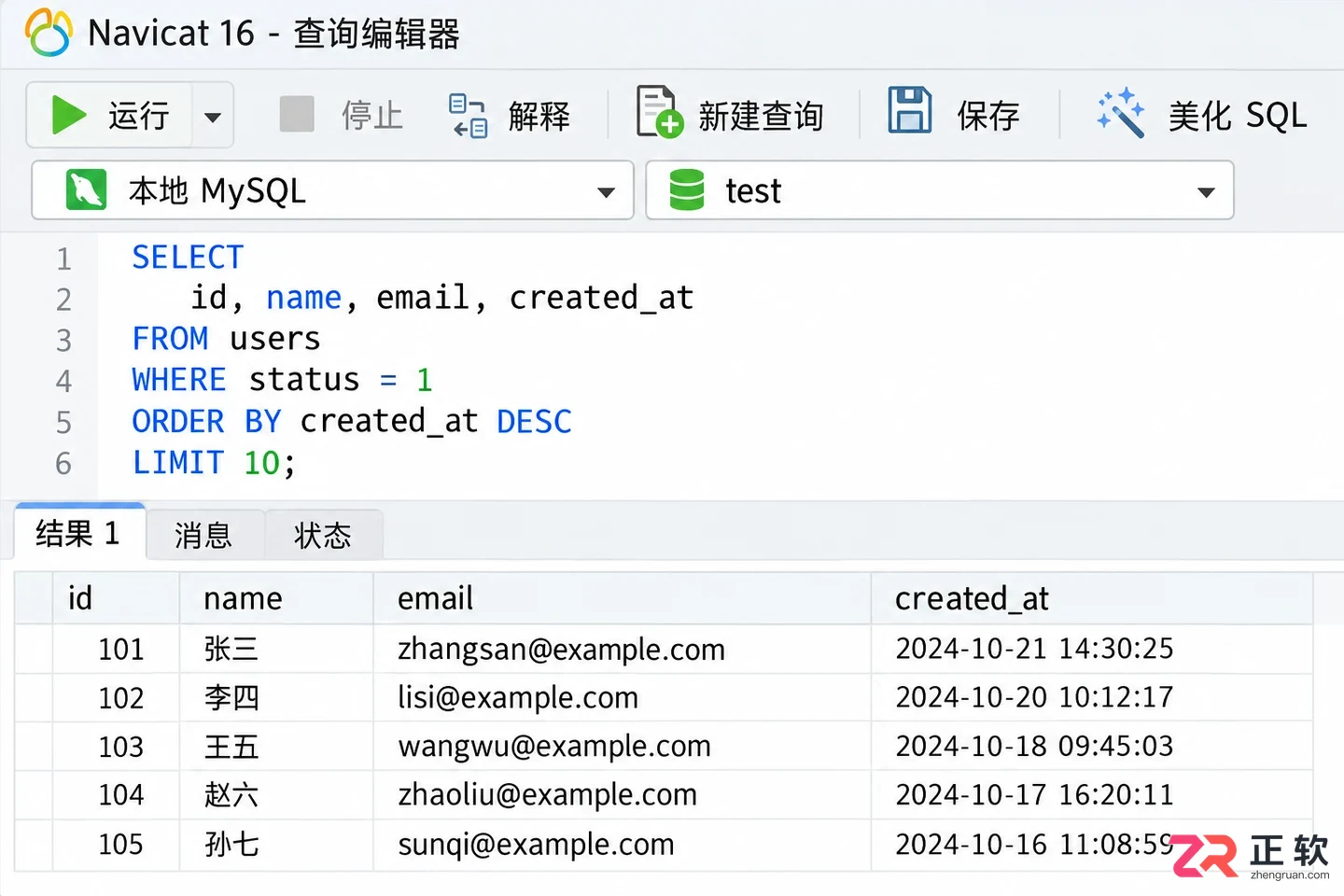
Task: Select the cell containing 赵六
Action: [276, 795]
